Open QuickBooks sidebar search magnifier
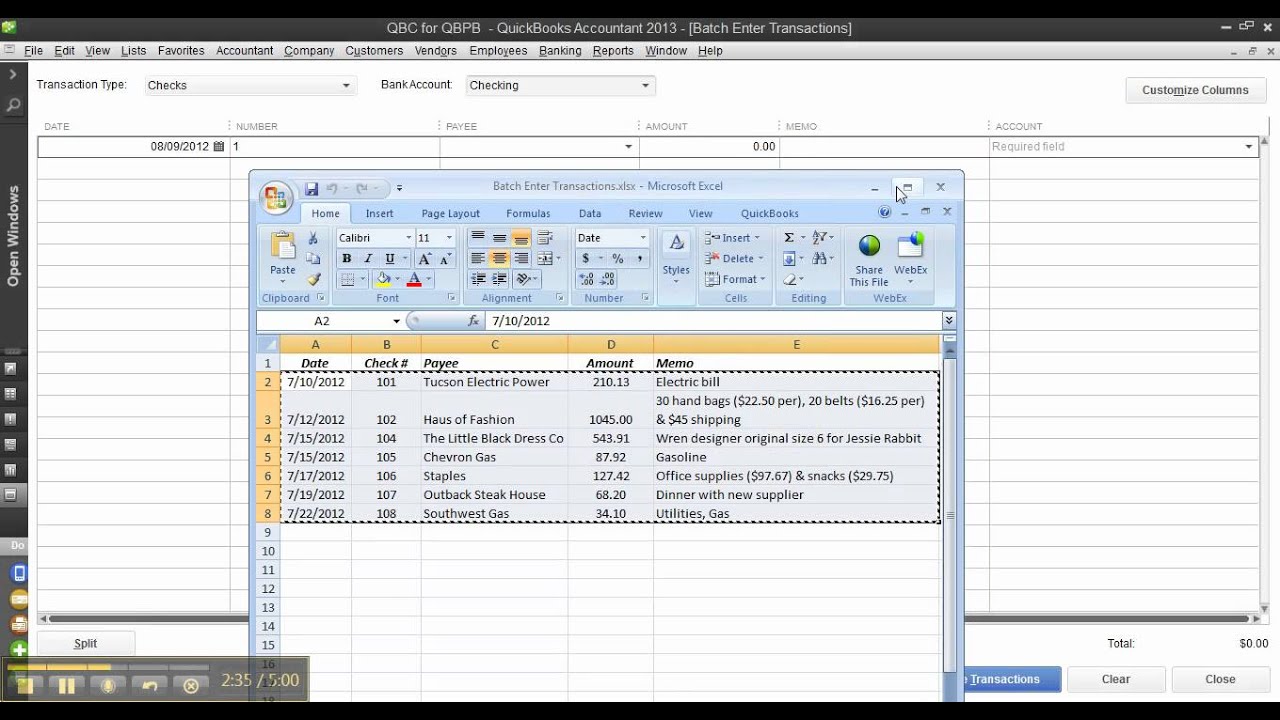1280x720 pixels. [13, 104]
